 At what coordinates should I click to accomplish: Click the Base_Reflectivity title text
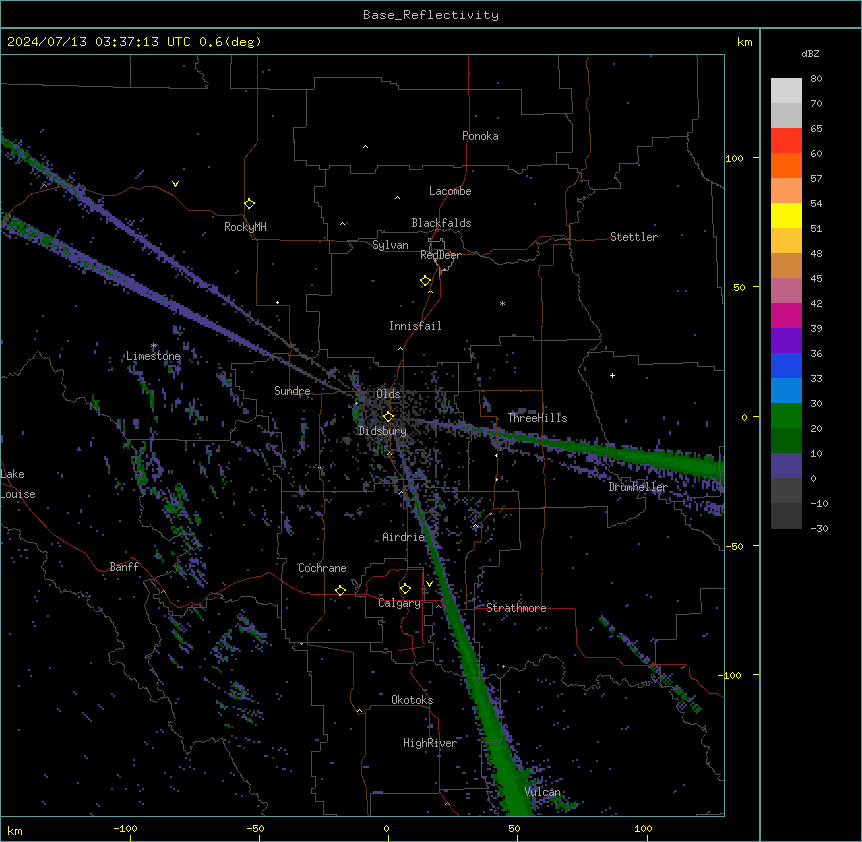[x=431, y=15]
